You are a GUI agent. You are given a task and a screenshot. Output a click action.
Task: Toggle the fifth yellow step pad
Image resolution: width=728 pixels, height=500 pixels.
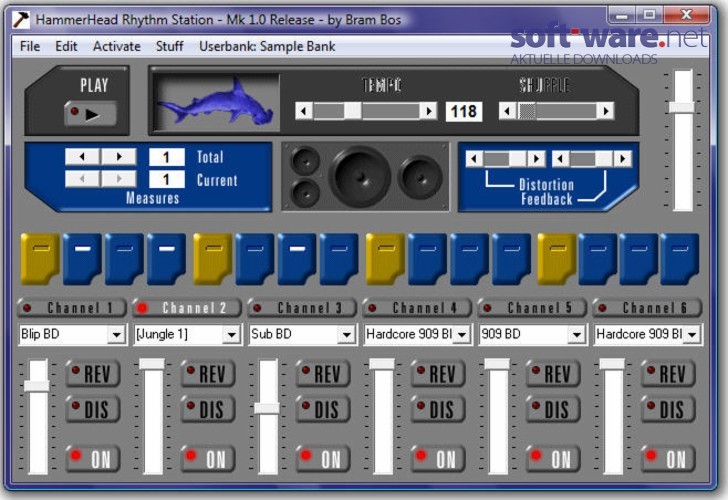[213, 259]
